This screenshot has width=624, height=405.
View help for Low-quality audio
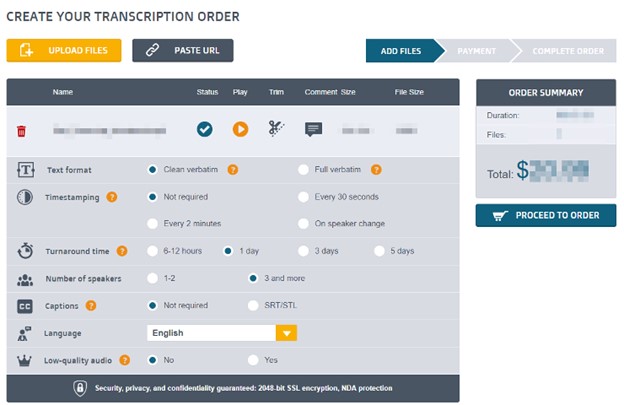[125, 360]
